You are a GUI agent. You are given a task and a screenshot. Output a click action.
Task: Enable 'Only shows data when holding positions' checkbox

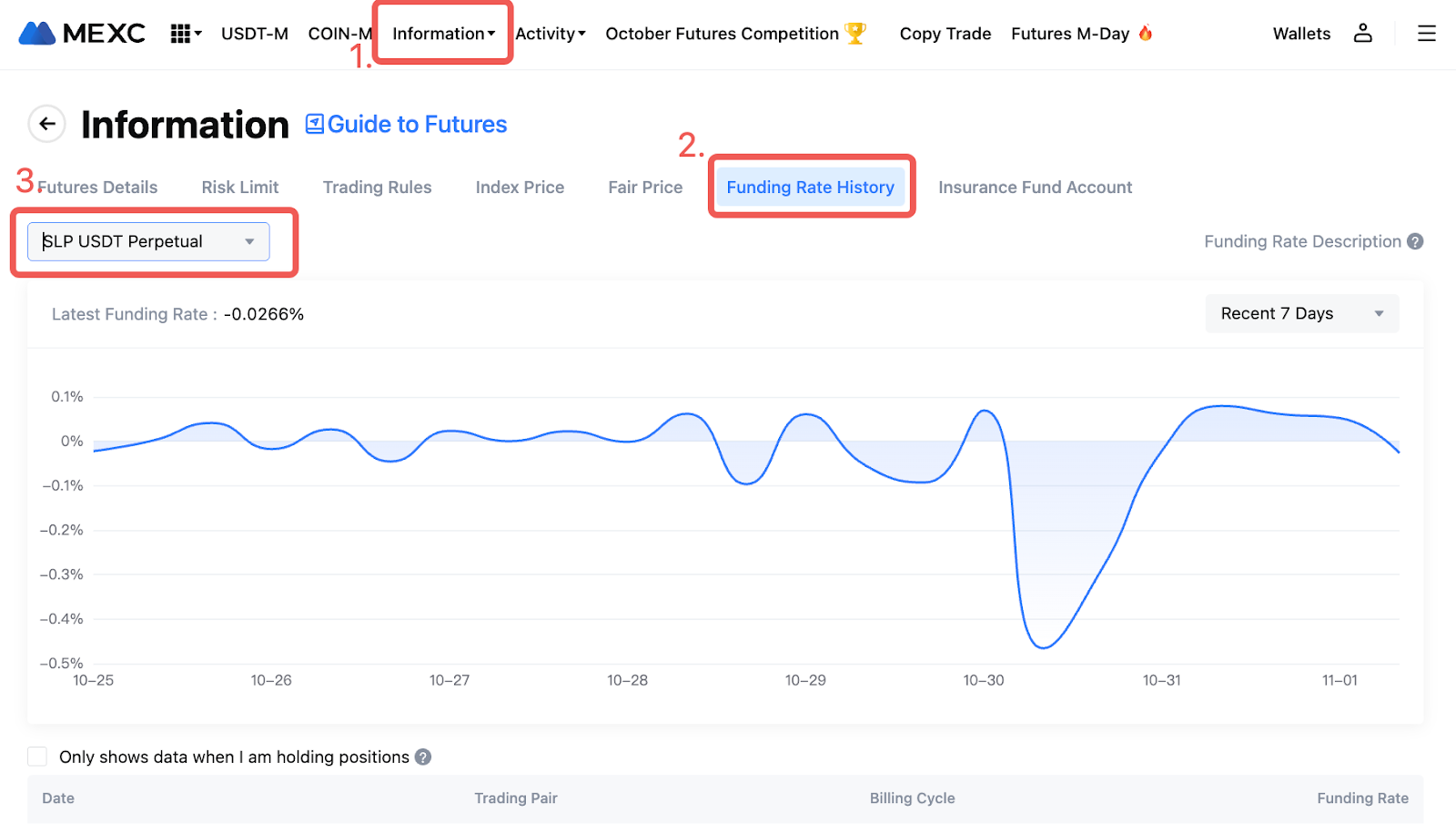point(37,757)
